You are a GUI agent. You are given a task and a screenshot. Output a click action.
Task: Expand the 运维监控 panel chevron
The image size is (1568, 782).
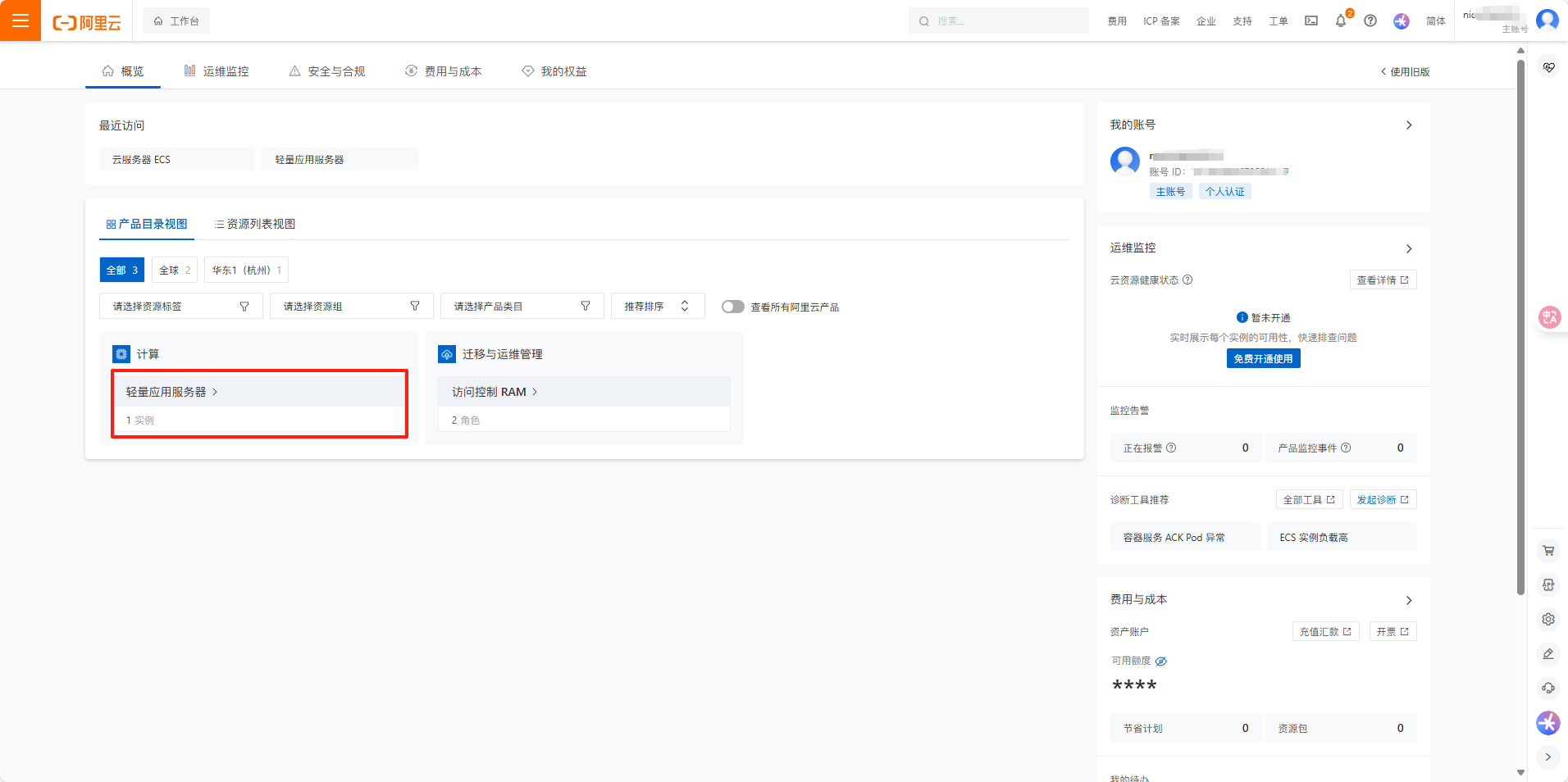point(1409,248)
